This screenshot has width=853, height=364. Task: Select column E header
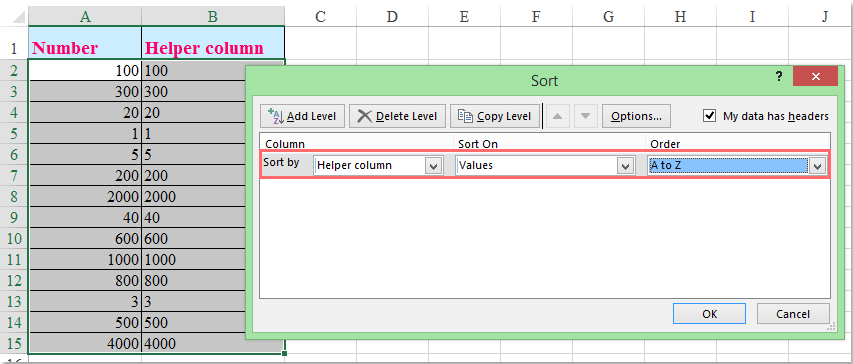coord(464,17)
